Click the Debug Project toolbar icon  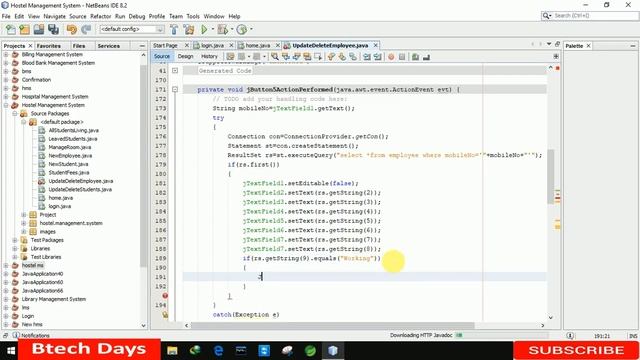click(x=222, y=29)
